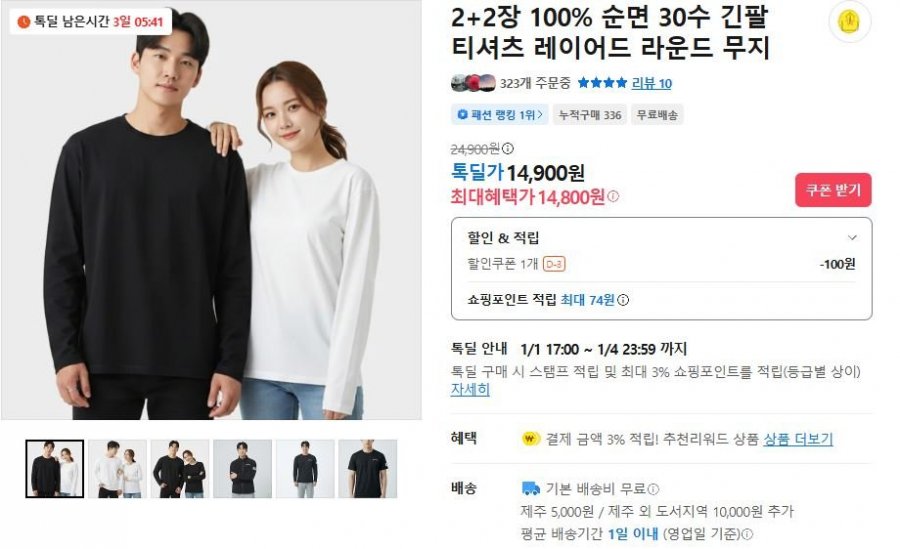Screen dimensions: 900x549
Task: Open the 자세히 details link
Action: 470,389
